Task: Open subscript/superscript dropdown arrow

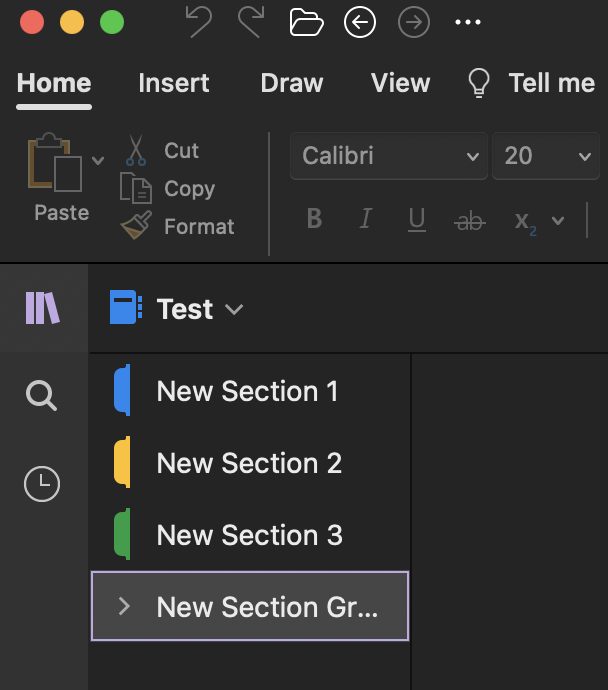Action: pyautogui.click(x=558, y=220)
